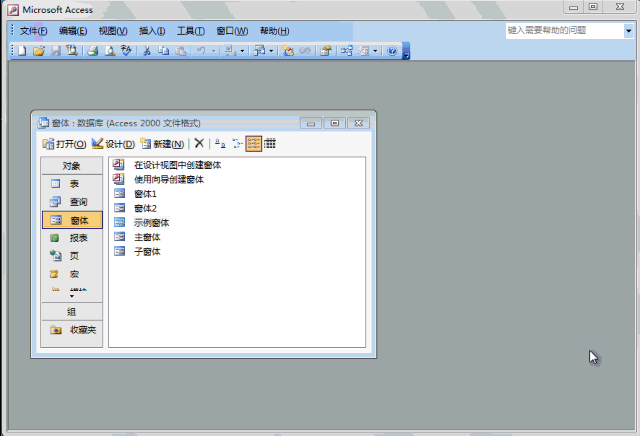Click the Paste clipboard icon
Screen dimensions: 640x436
coord(180,51)
